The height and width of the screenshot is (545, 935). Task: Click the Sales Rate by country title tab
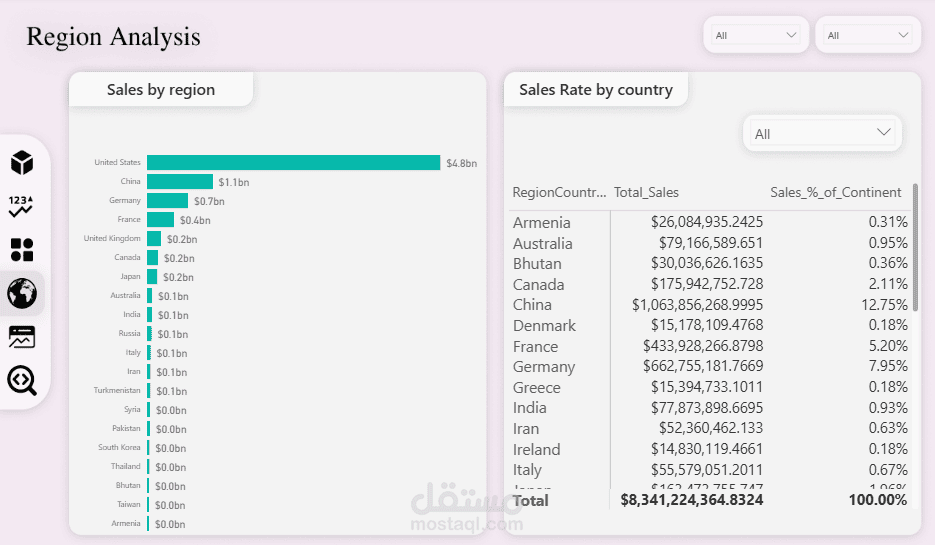pos(596,89)
